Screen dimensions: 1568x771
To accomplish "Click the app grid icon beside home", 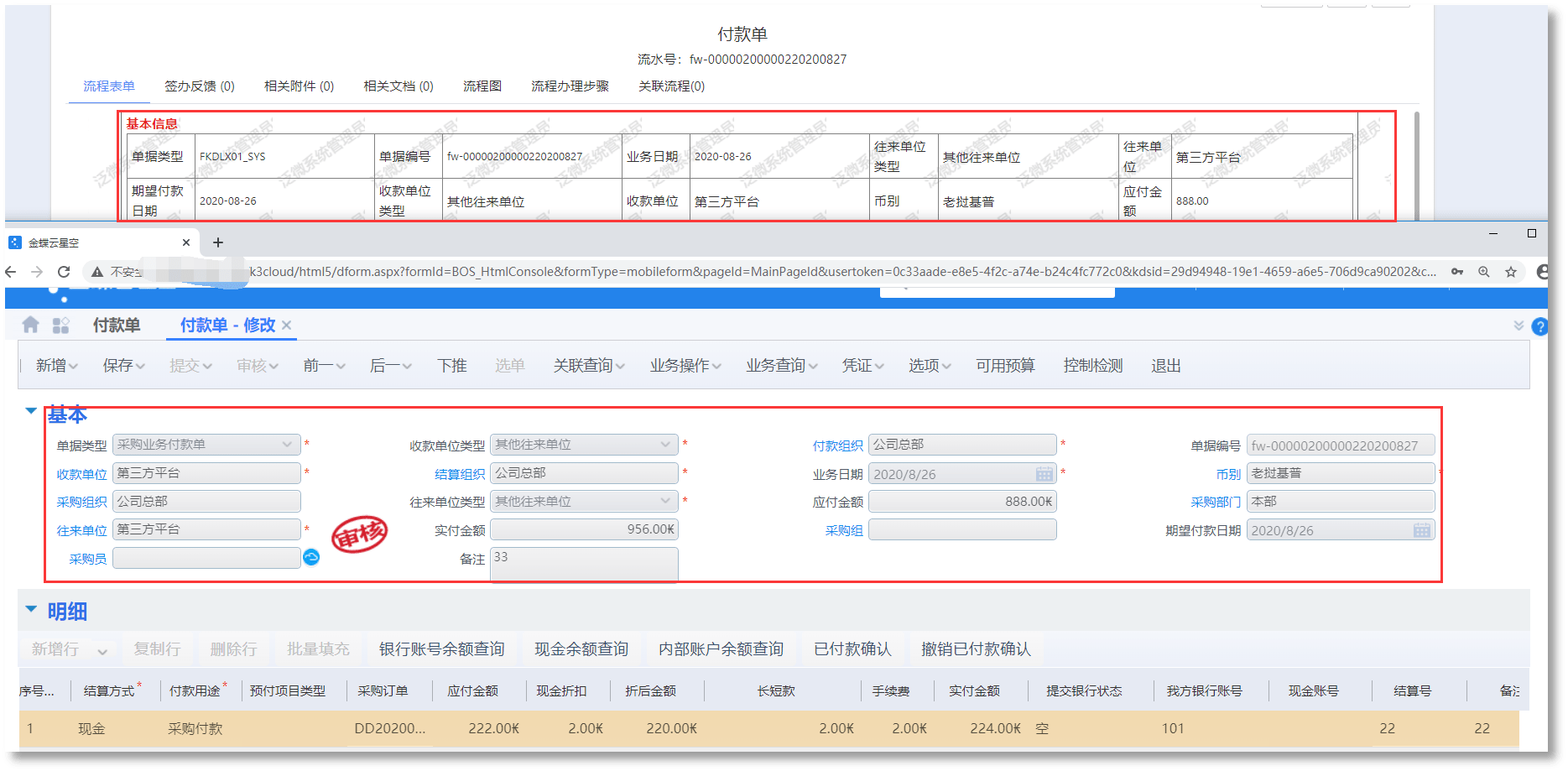I will pos(60,324).
